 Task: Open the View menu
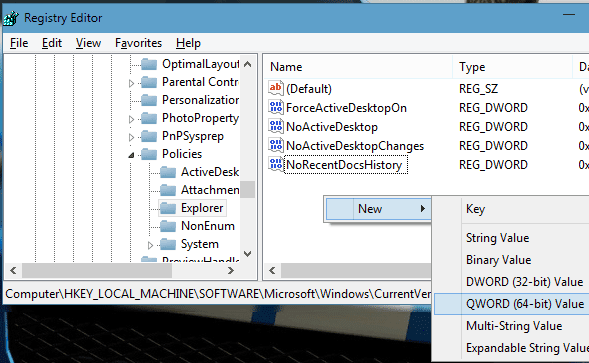(x=88, y=43)
